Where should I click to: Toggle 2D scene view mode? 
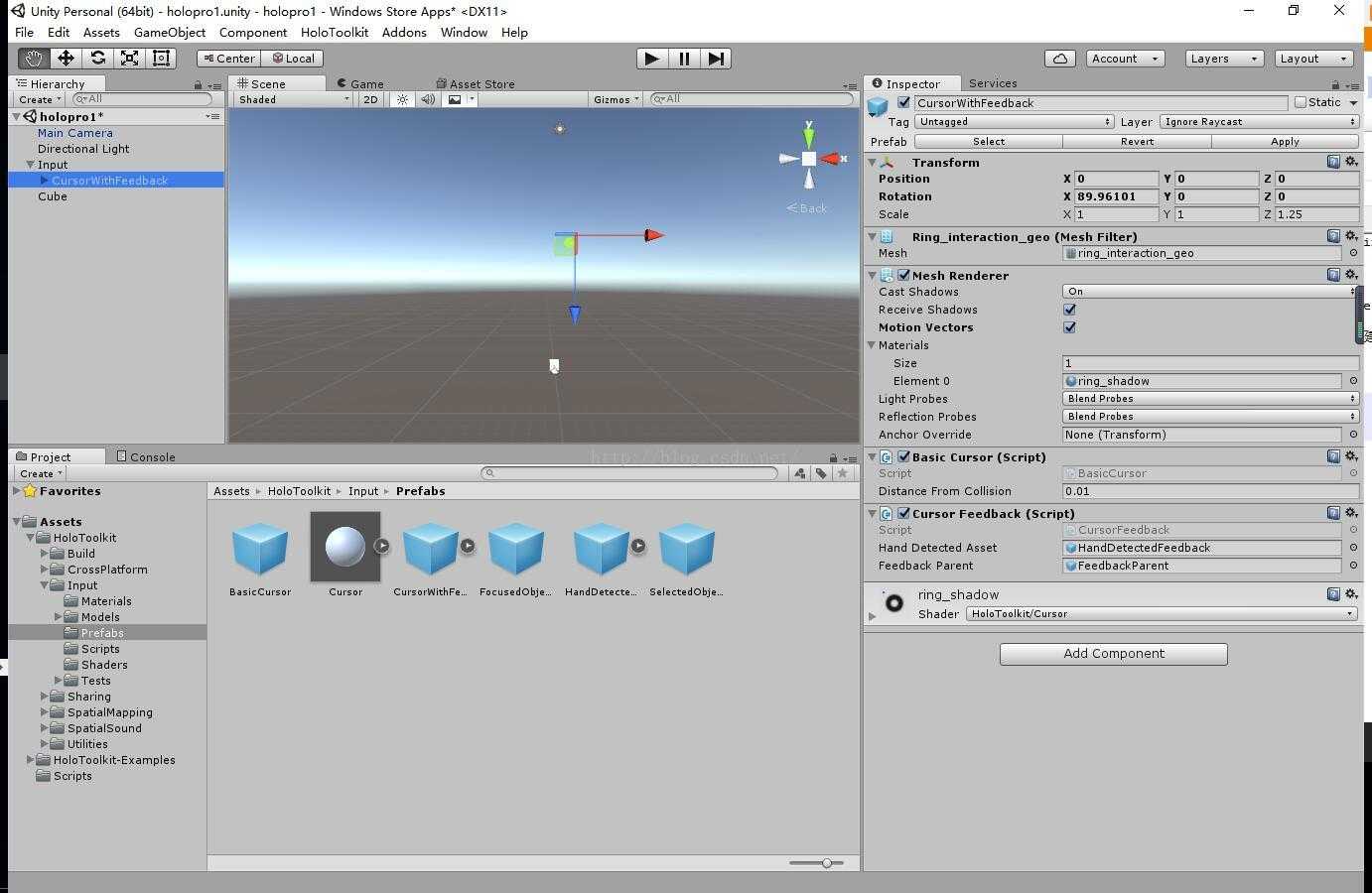tap(370, 99)
